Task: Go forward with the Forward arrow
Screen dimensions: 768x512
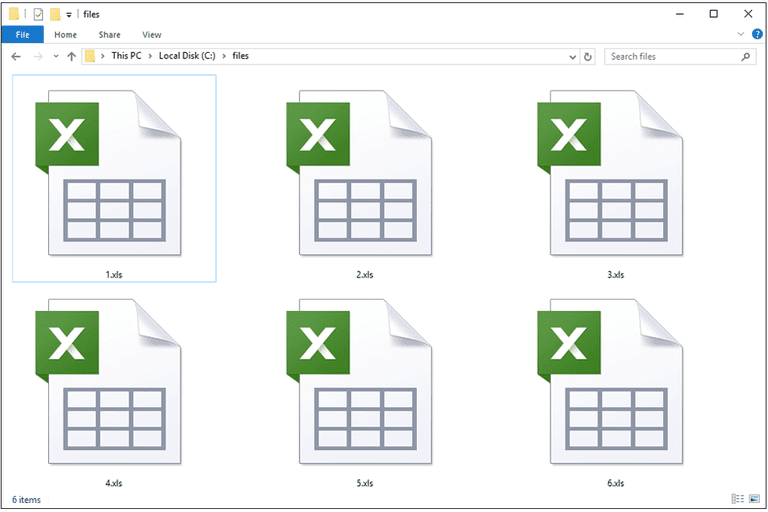Action: (x=38, y=56)
